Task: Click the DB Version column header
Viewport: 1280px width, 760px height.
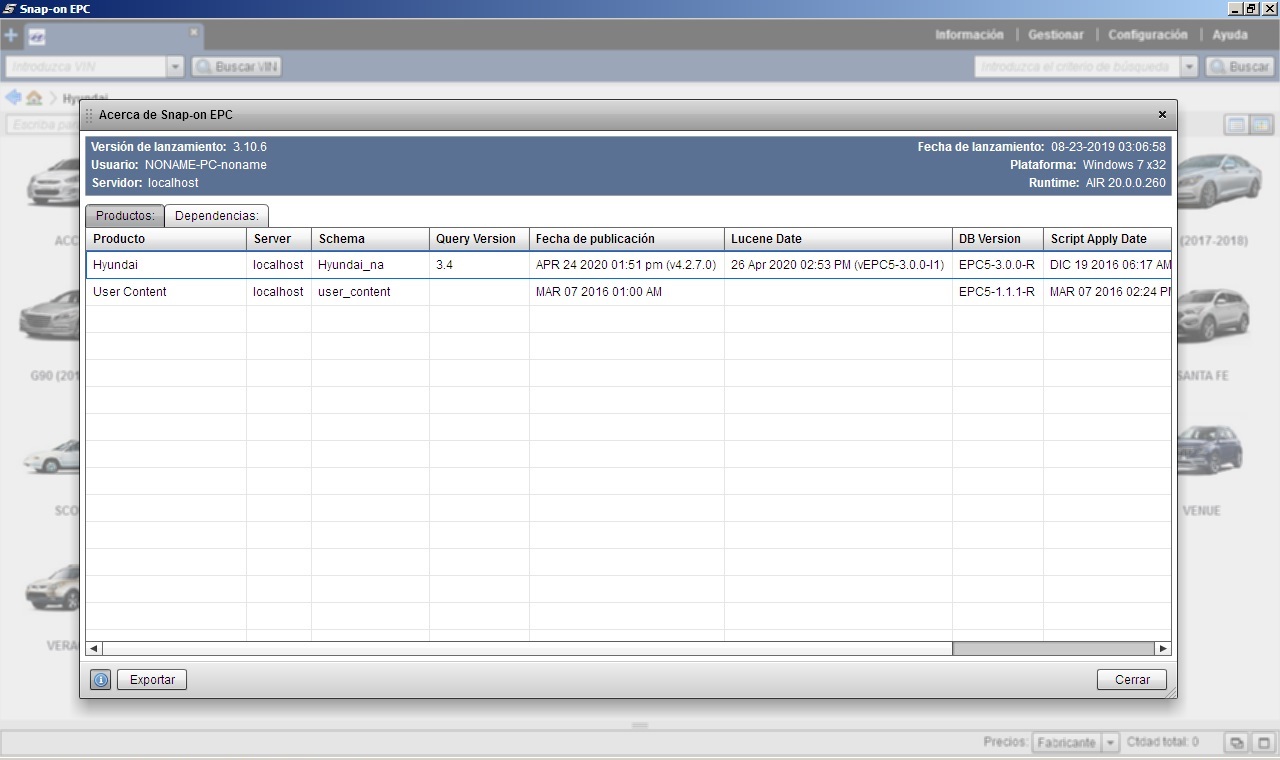Action: click(x=998, y=239)
